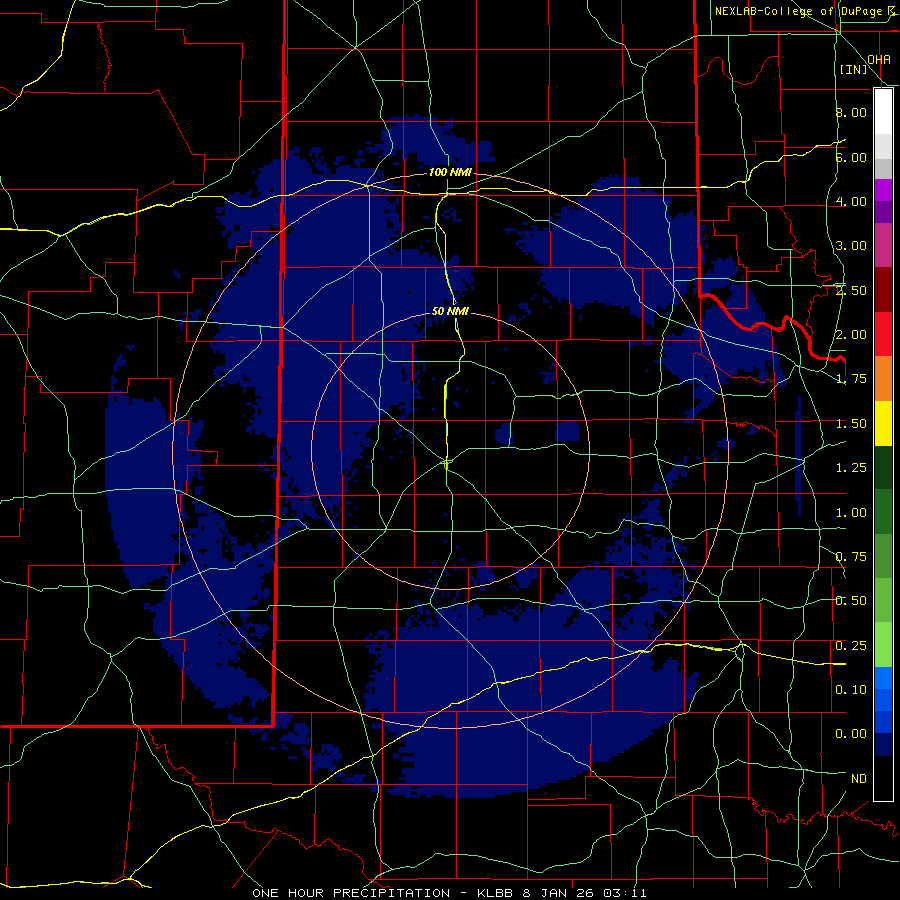Click the 2.00 legend value

coord(851,335)
